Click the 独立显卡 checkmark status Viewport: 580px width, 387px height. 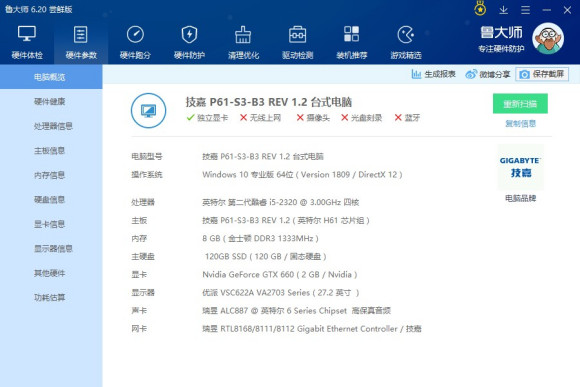click(207, 118)
